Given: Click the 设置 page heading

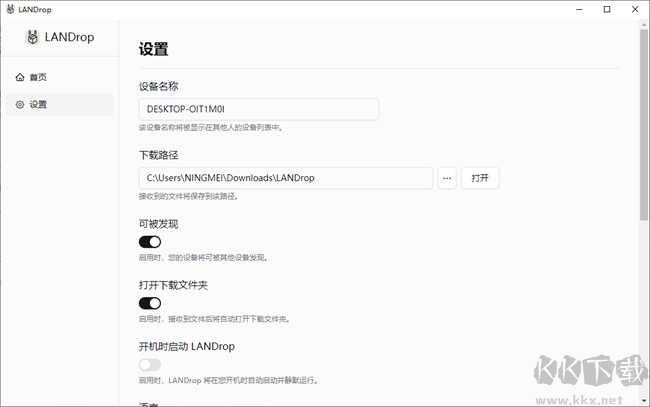Looking at the screenshot, I should tap(153, 49).
